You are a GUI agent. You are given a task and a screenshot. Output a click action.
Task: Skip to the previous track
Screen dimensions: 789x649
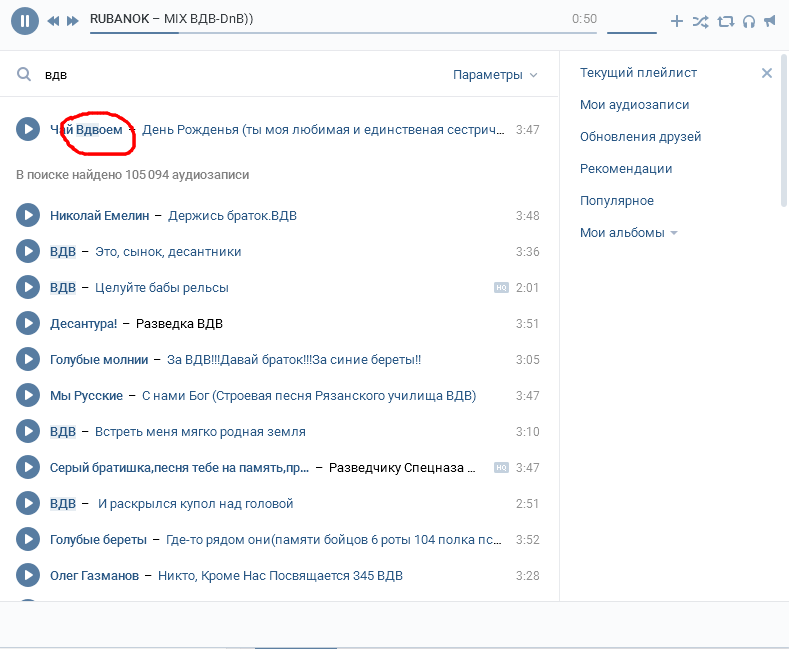point(53,20)
